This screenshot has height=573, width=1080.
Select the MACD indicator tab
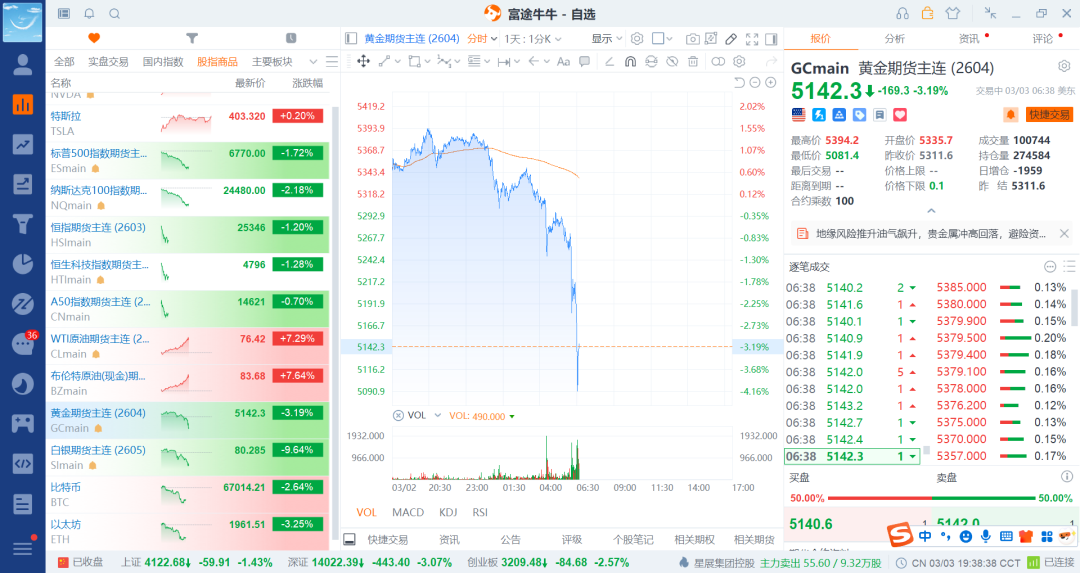408,512
